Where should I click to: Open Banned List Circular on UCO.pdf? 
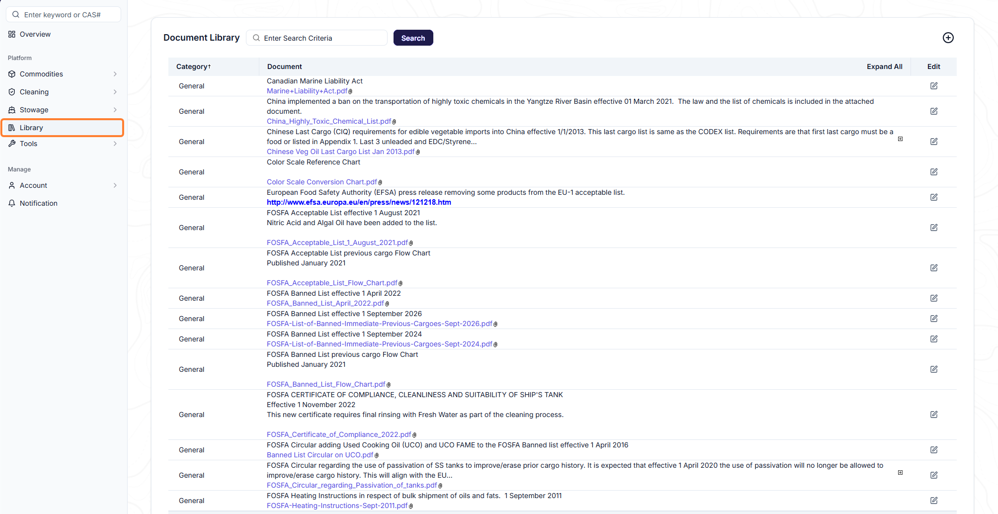(320, 455)
